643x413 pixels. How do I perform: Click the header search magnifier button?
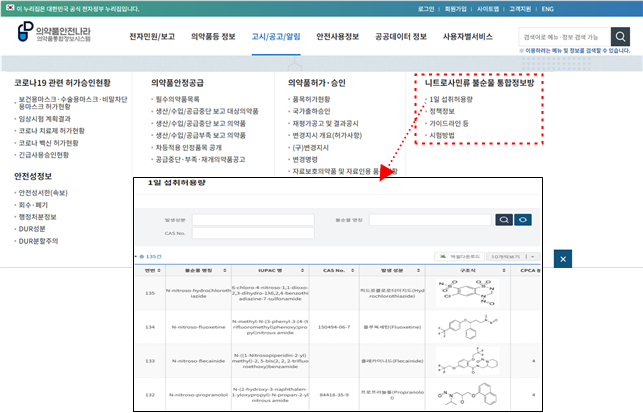click(x=620, y=37)
